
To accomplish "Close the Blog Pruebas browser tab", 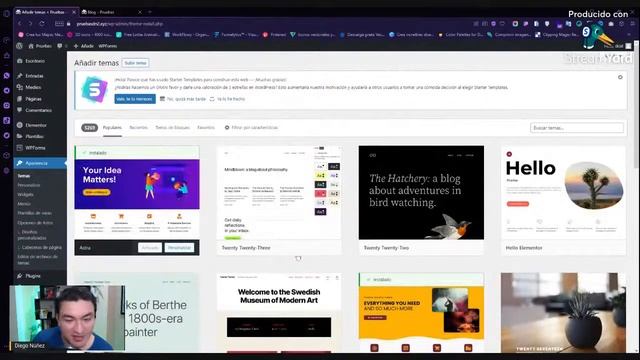I will 140,12.
